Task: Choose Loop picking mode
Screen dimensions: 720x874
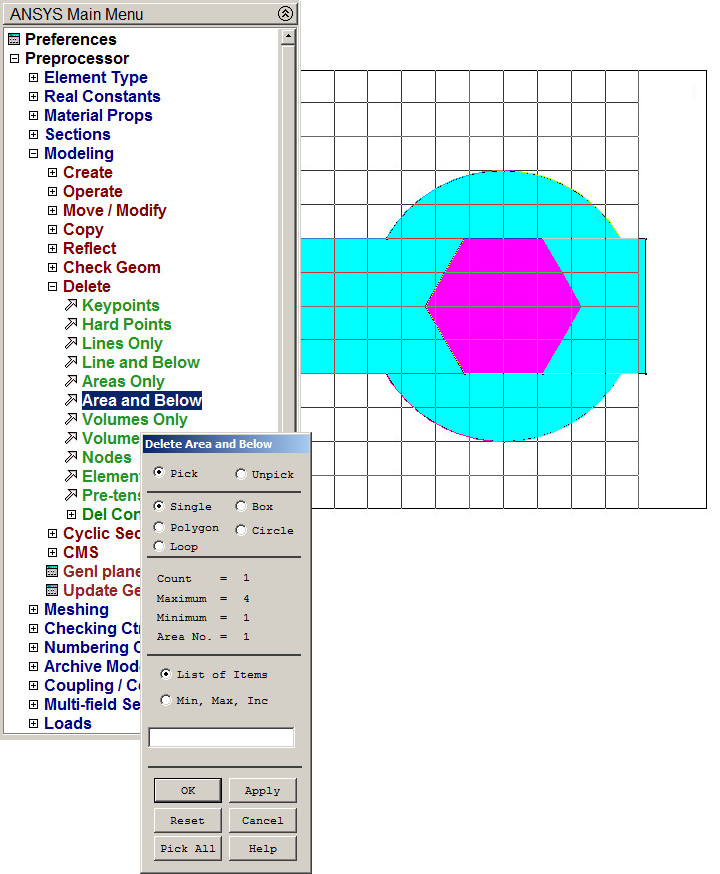Action: click(159, 546)
